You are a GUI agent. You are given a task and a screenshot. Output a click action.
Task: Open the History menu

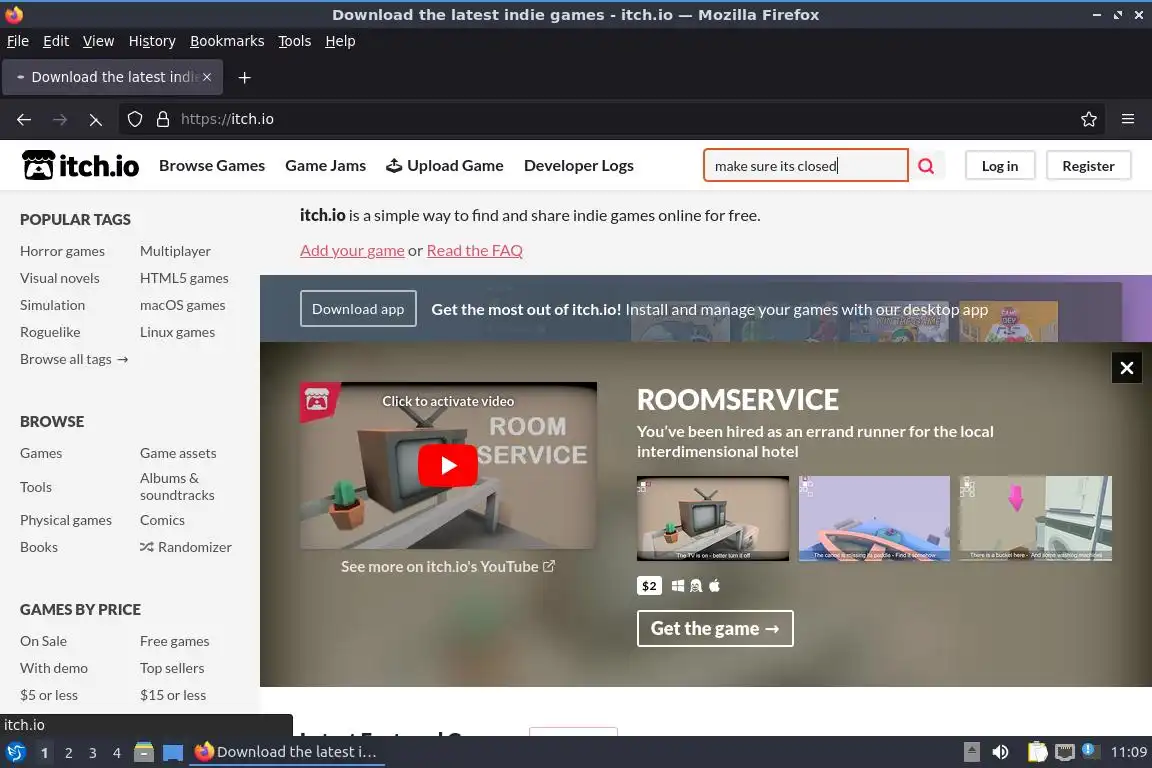click(152, 41)
